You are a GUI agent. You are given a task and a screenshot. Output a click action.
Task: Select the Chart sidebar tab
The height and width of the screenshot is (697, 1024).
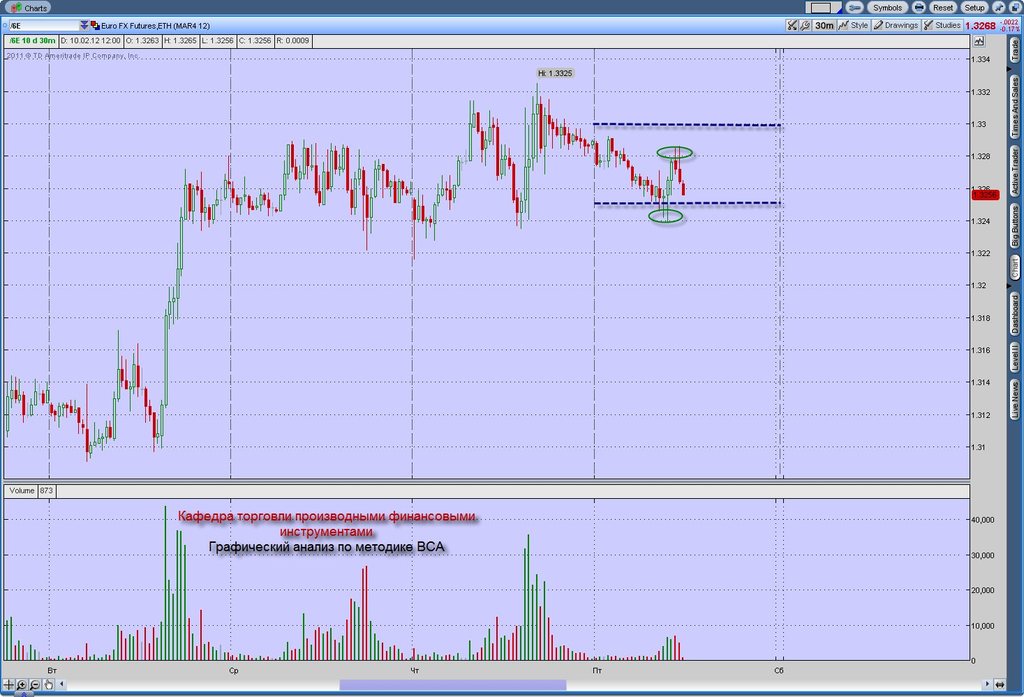click(1015, 268)
